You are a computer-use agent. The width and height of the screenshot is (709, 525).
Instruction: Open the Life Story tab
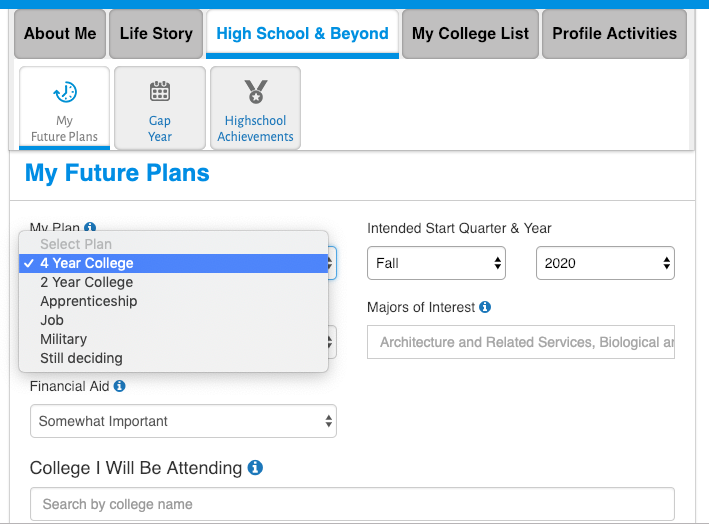pyautogui.click(x=156, y=34)
